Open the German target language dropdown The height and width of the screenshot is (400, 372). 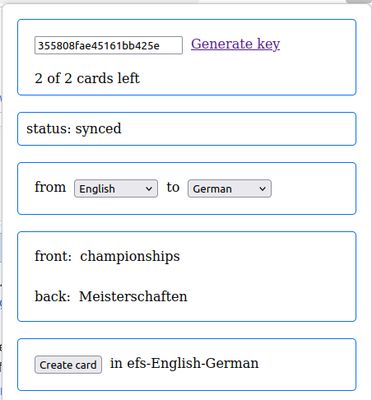pyautogui.click(x=229, y=189)
